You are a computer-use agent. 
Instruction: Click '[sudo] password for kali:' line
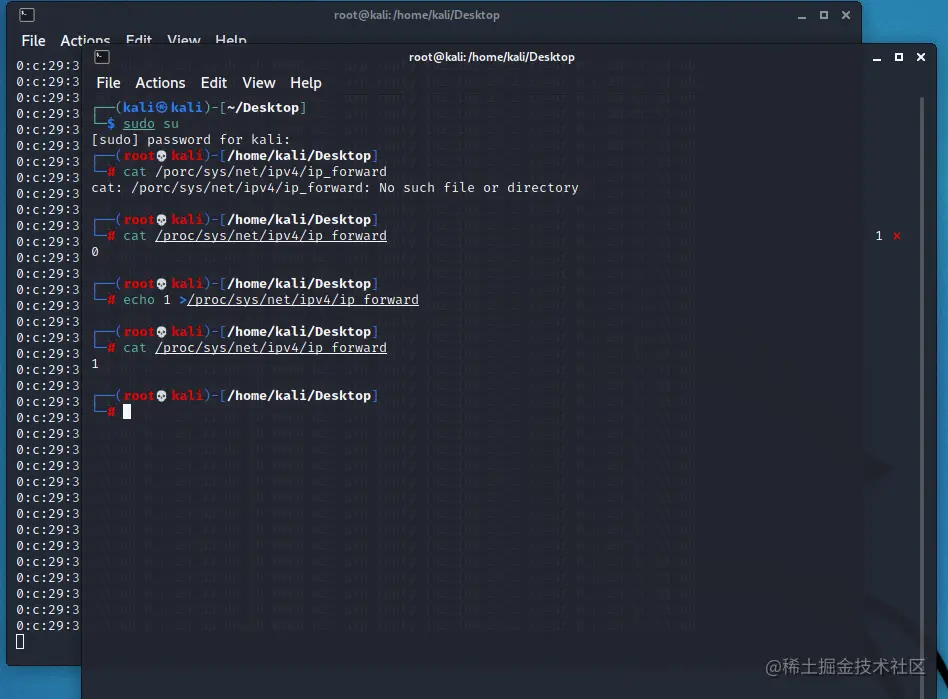(190, 140)
